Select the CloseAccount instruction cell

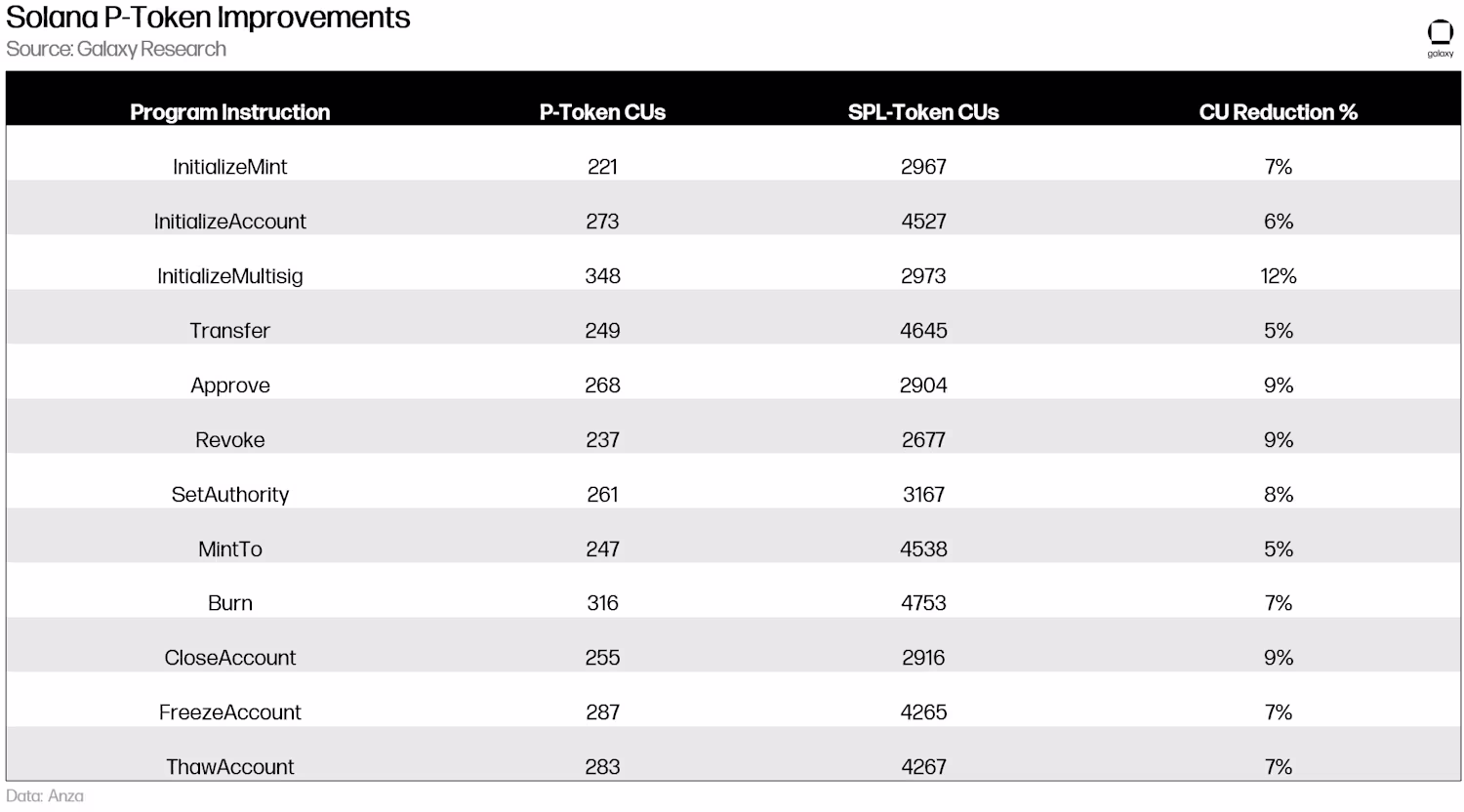pos(229,658)
